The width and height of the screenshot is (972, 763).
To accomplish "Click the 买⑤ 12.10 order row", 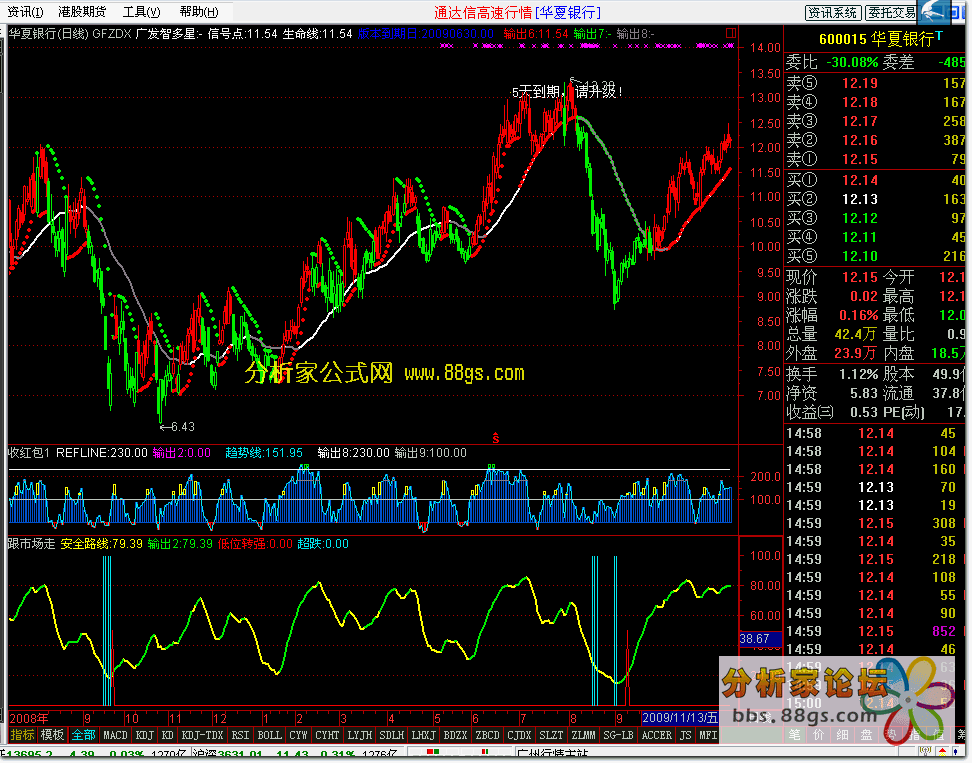I will pos(875,257).
